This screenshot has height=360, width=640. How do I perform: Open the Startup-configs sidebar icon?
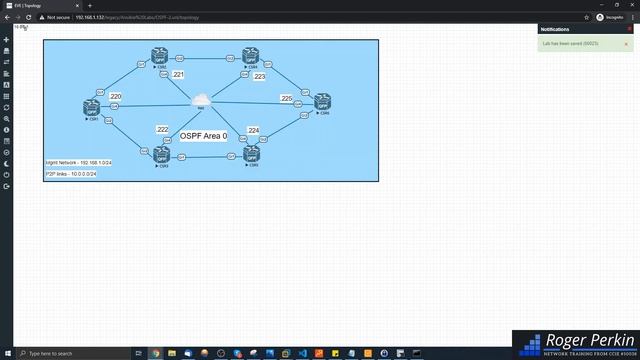(x=6, y=73)
